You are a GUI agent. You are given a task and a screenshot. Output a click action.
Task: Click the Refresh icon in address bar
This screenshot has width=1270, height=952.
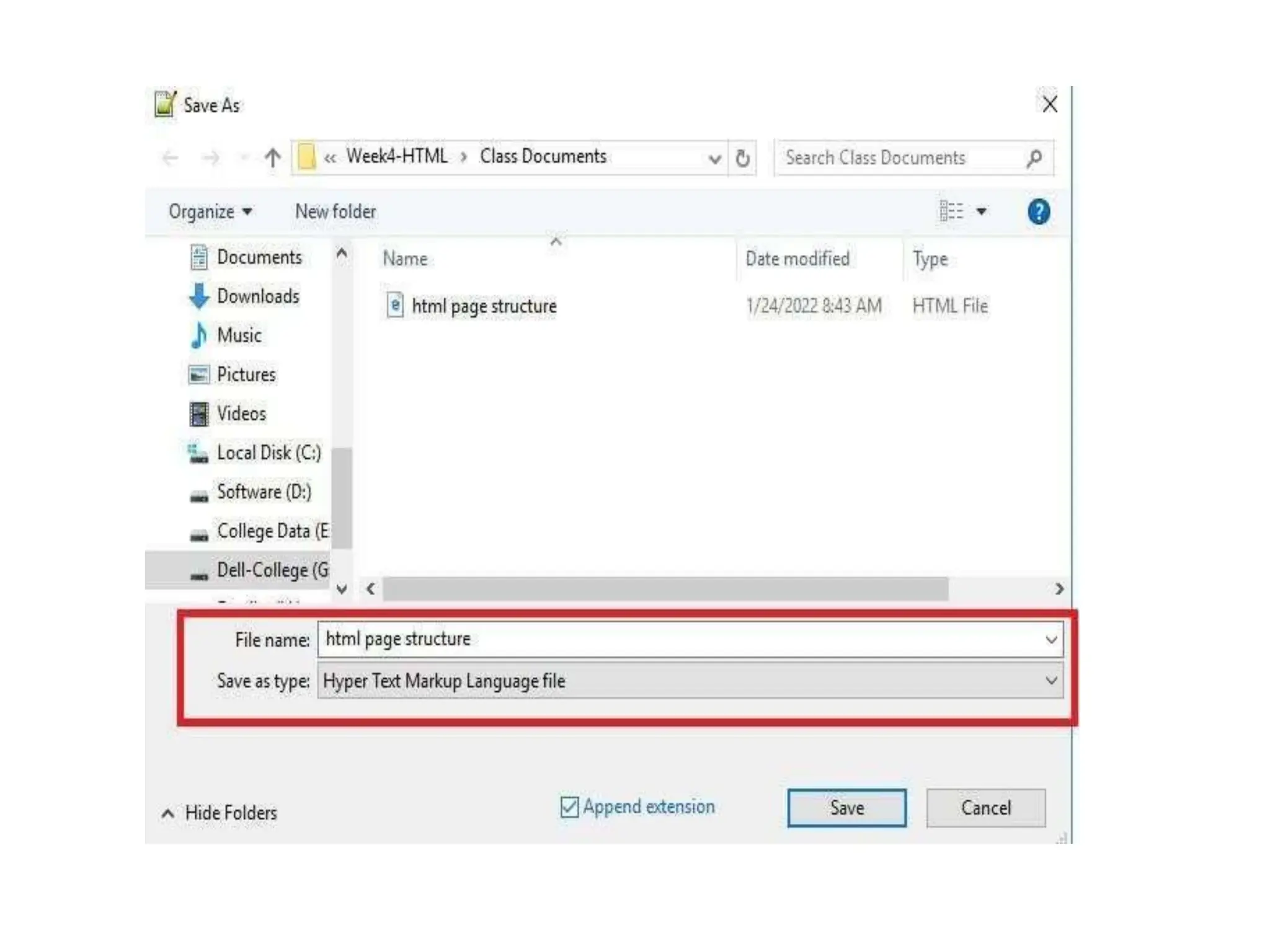click(x=742, y=158)
